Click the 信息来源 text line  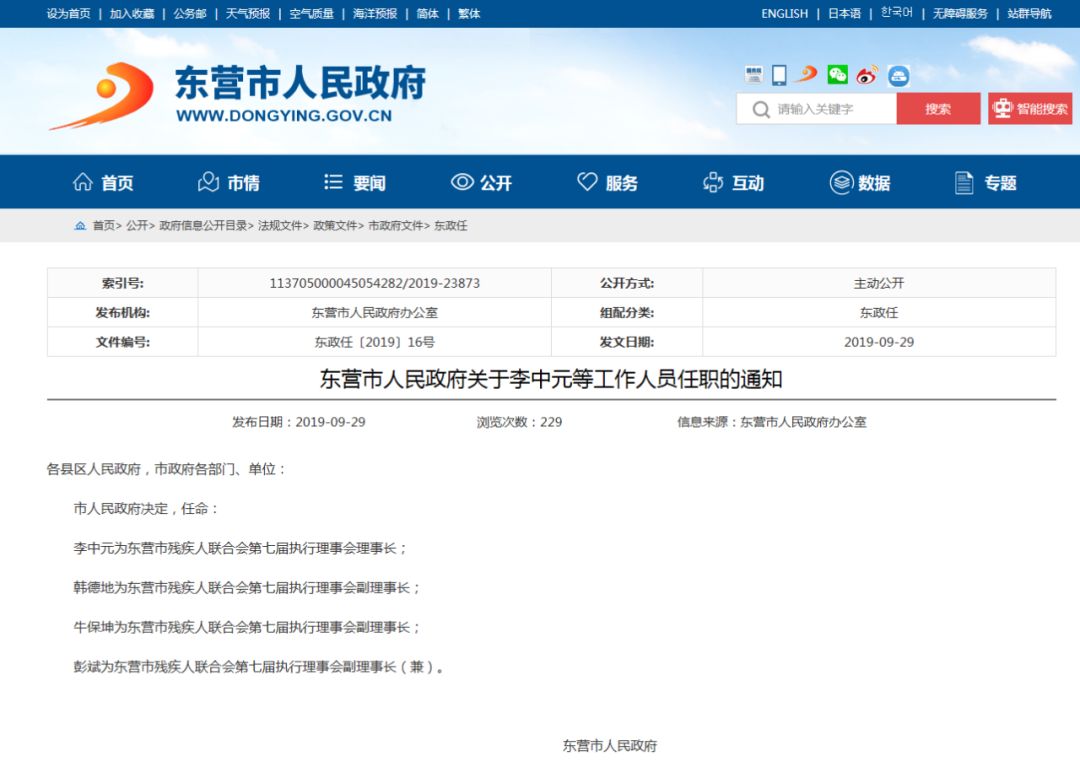771,422
